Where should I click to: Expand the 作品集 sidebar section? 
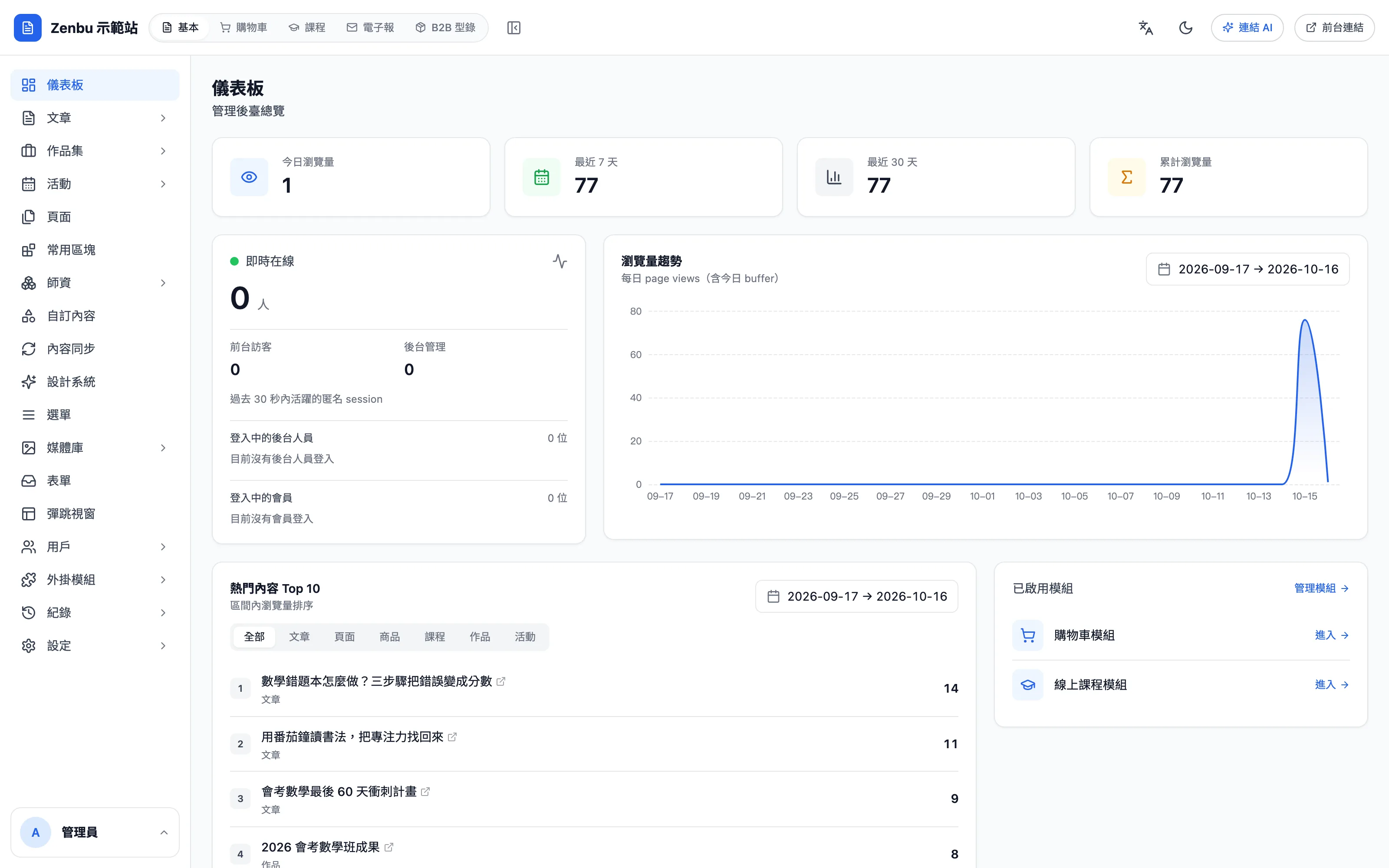(x=95, y=151)
